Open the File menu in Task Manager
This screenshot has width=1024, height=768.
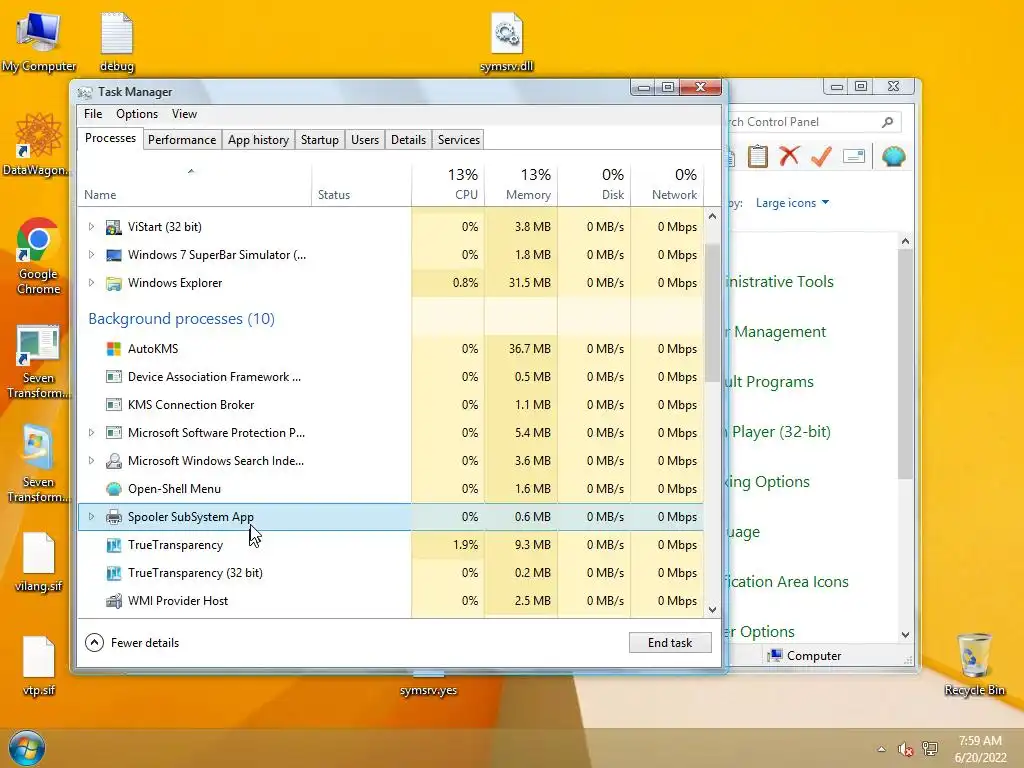pyautogui.click(x=93, y=114)
